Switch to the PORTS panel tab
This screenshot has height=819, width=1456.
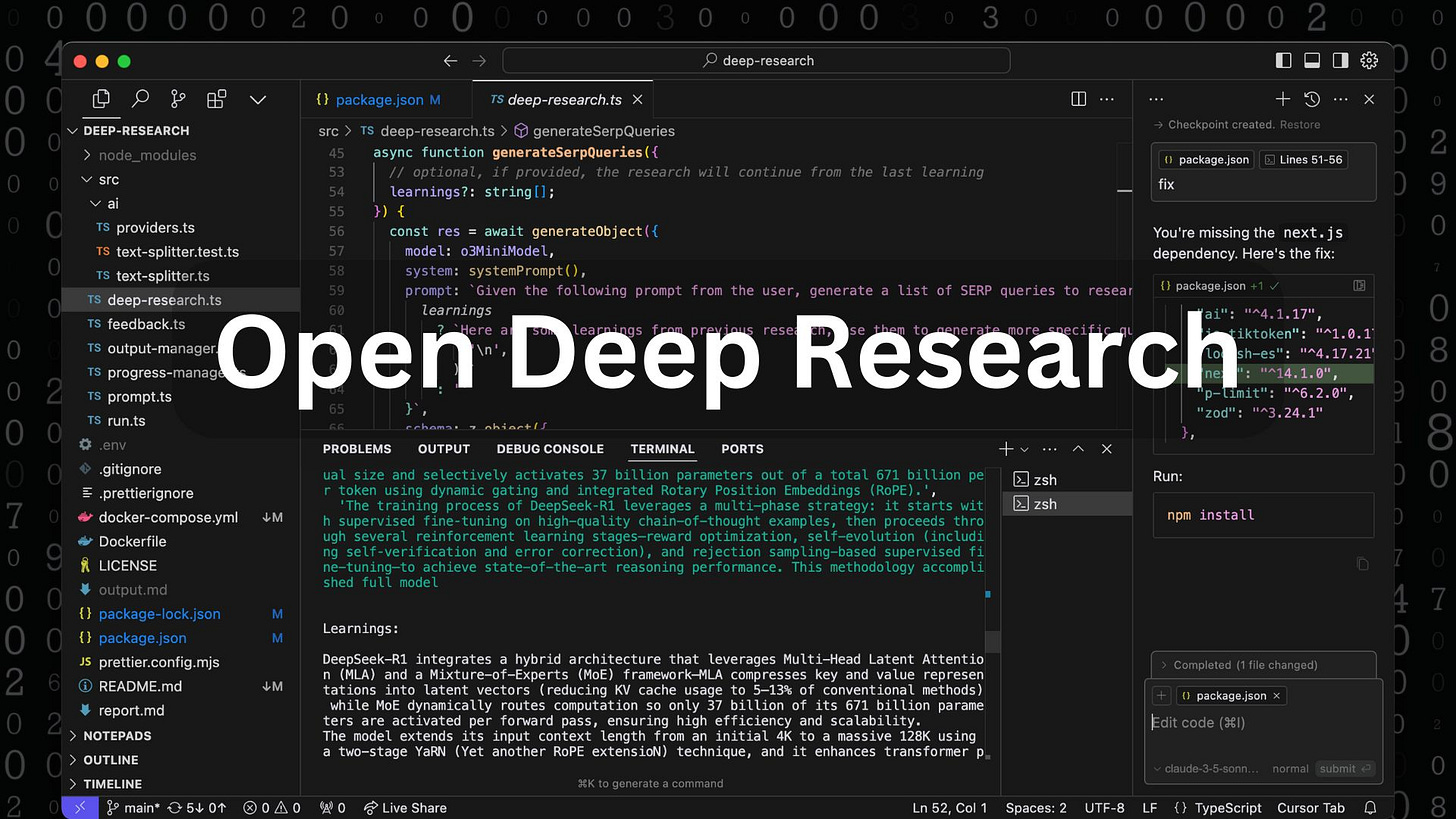742,449
